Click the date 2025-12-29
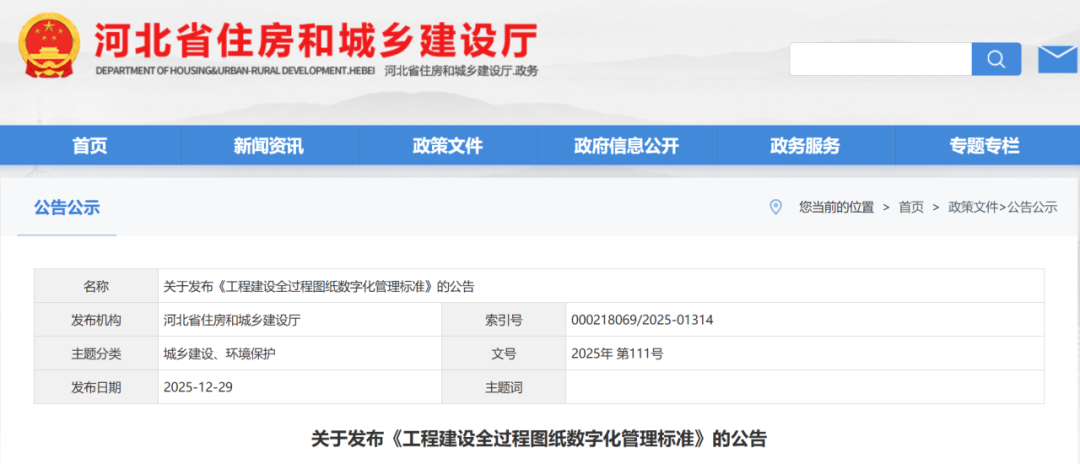Viewport: 1080px width, 464px height. tap(198, 387)
